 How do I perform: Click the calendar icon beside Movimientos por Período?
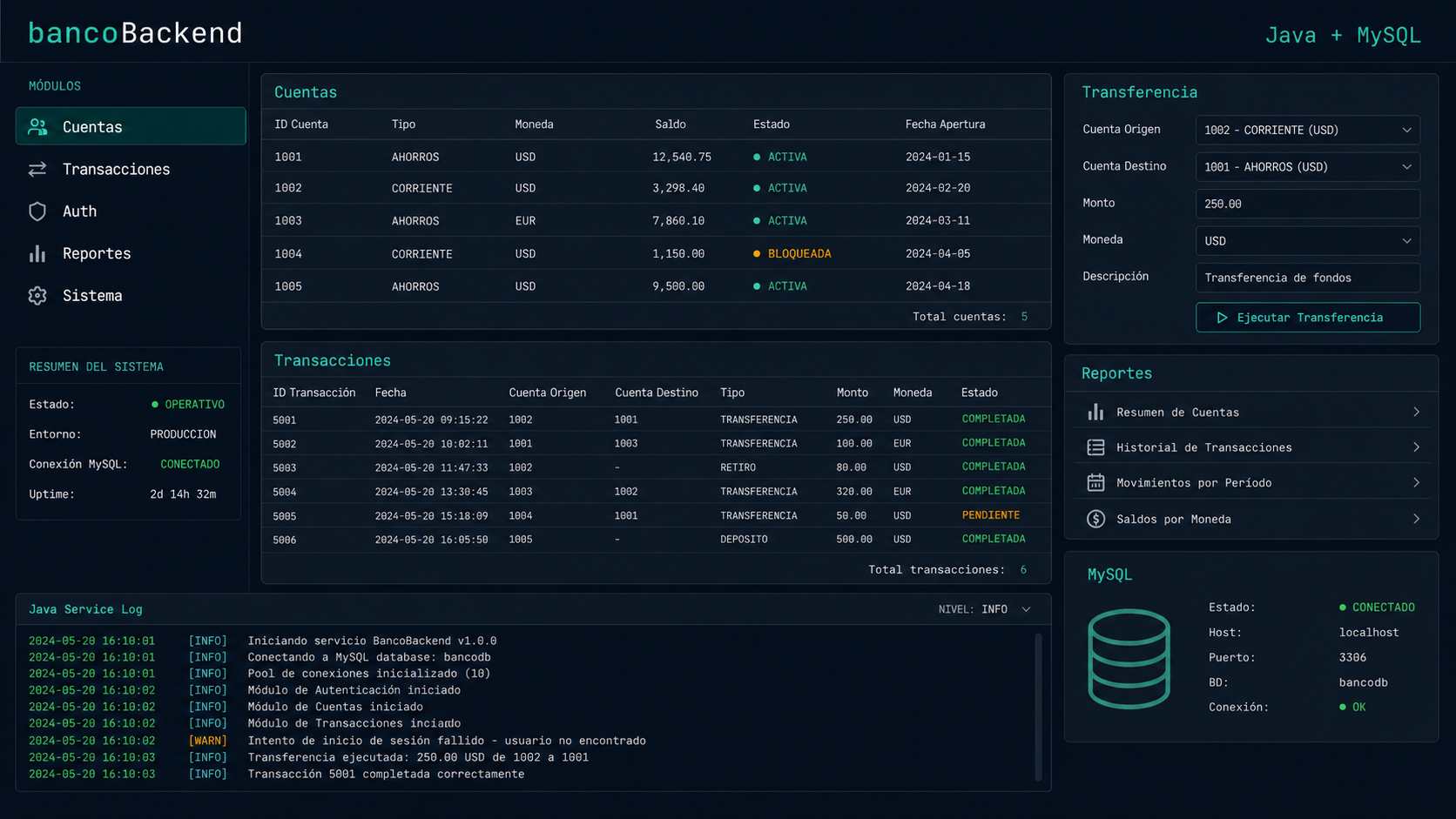pos(1095,482)
